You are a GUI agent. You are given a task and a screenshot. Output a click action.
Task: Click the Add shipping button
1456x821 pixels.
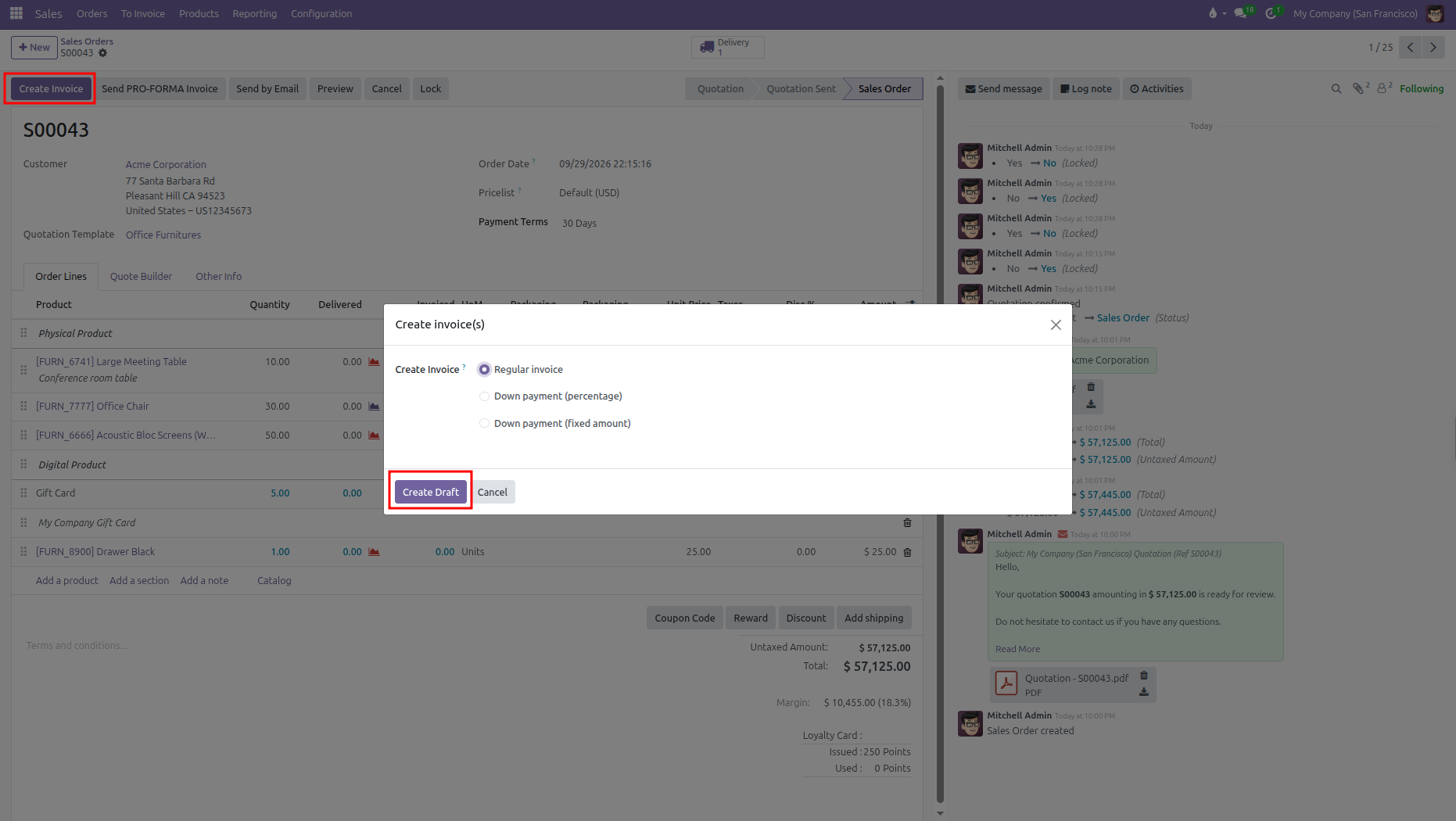[x=873, y=618]
